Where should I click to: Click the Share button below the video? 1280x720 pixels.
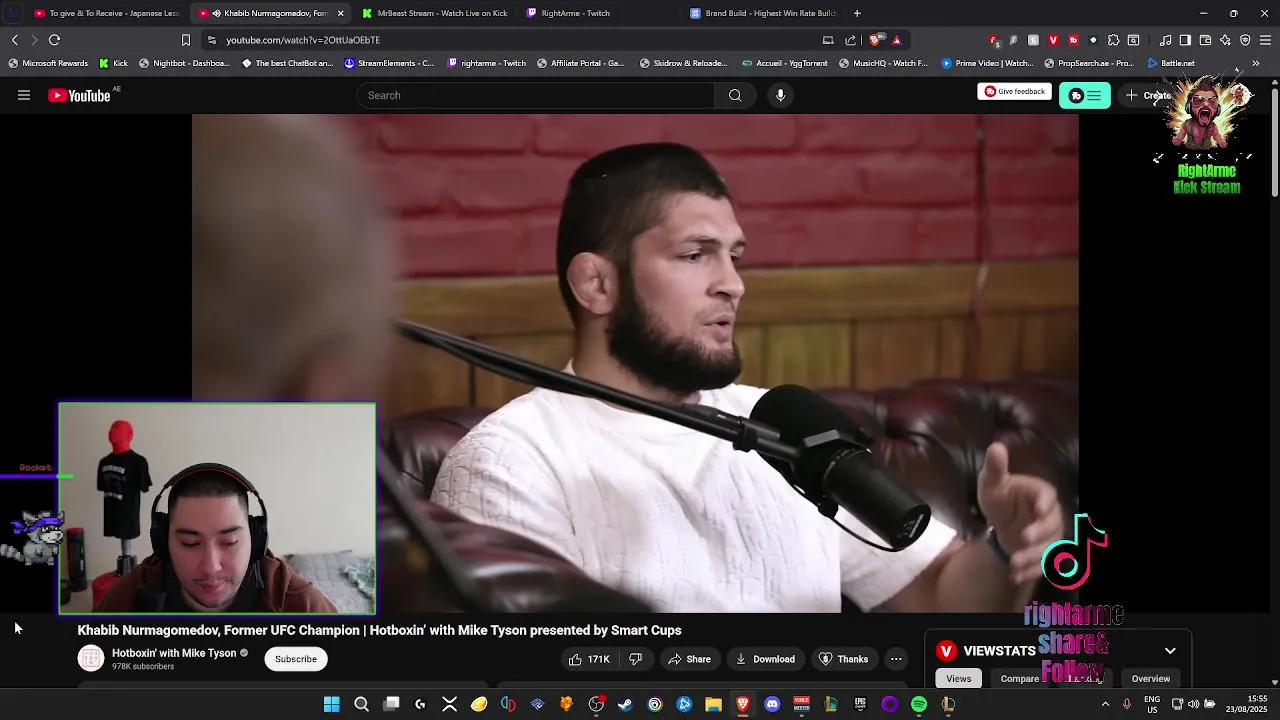pos(689,659)
